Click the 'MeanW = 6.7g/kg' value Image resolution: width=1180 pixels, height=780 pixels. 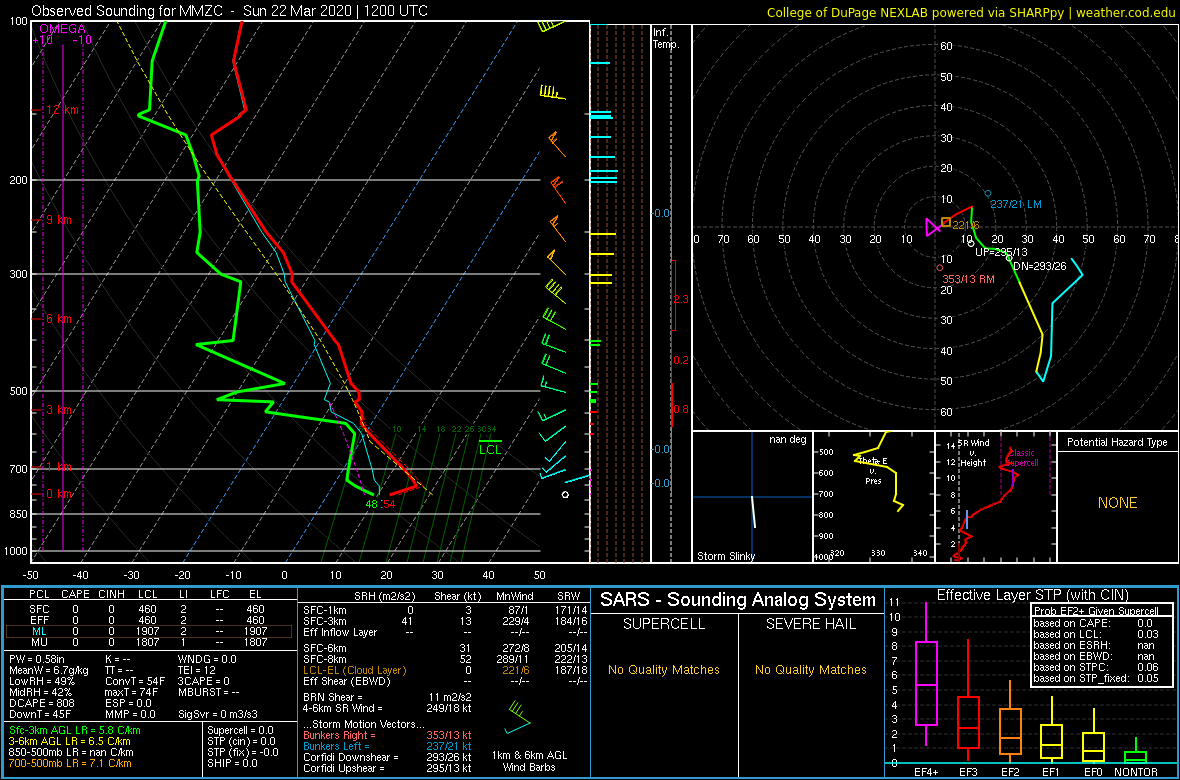tap(50, 670)
